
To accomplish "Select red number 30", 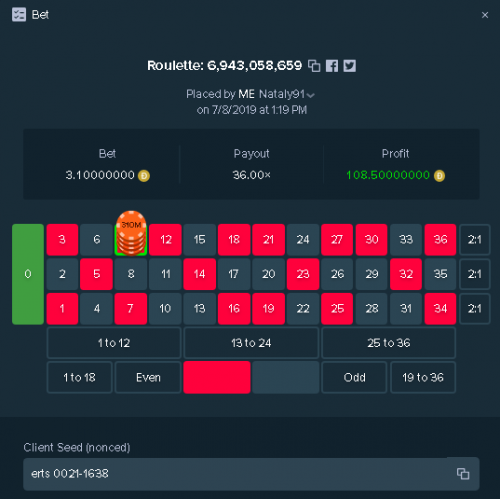I will (371, 240).
